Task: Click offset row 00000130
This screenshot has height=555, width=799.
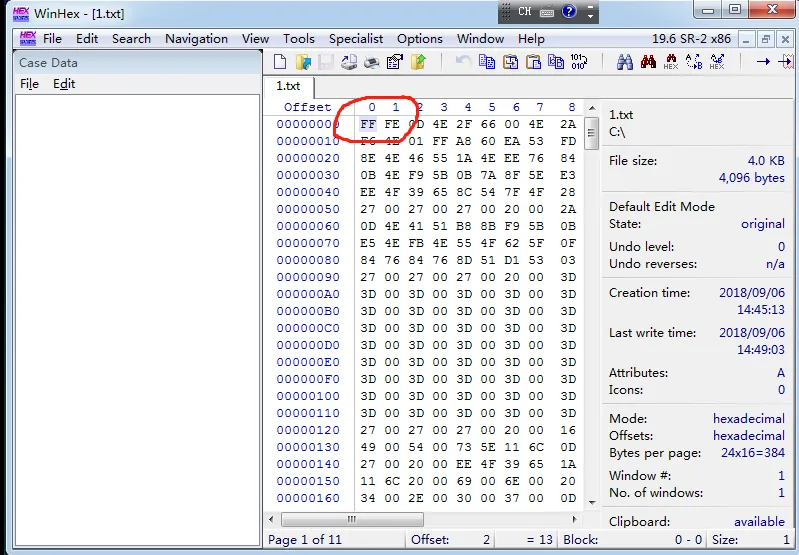Action: 308,447
